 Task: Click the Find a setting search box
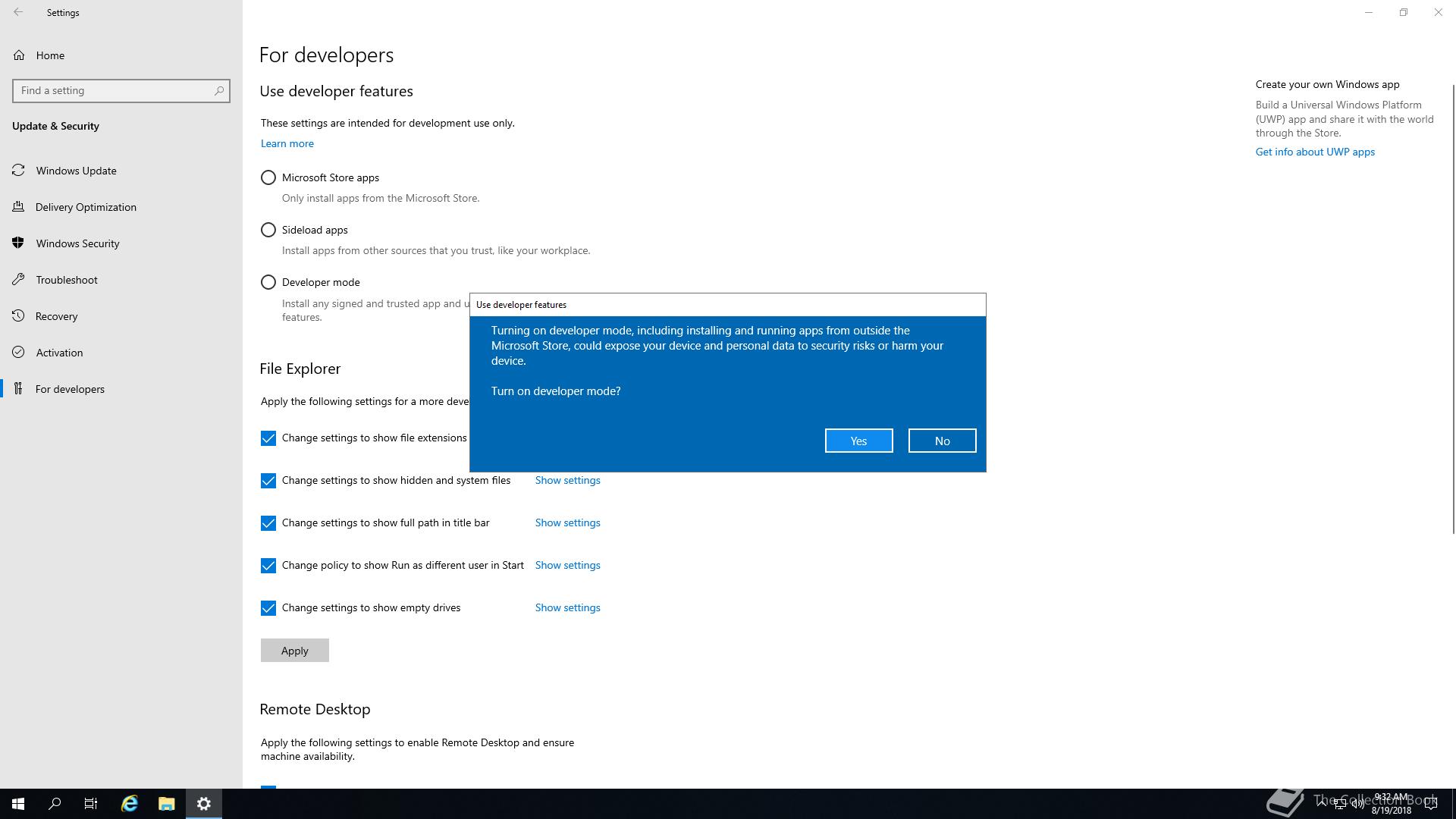(x=121, y=90)
